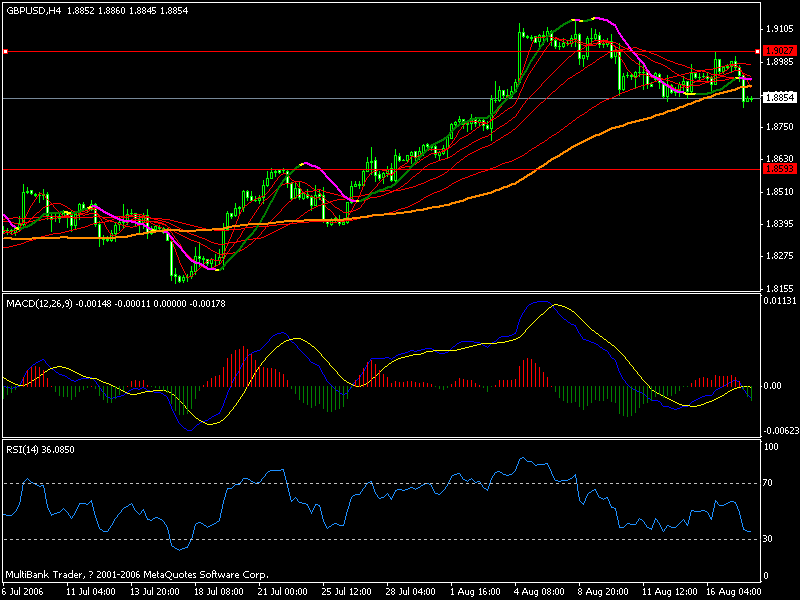Click the -0.00623 MACD scale value
This screenshot has height=600, width=800.
[x=781, y=431]
